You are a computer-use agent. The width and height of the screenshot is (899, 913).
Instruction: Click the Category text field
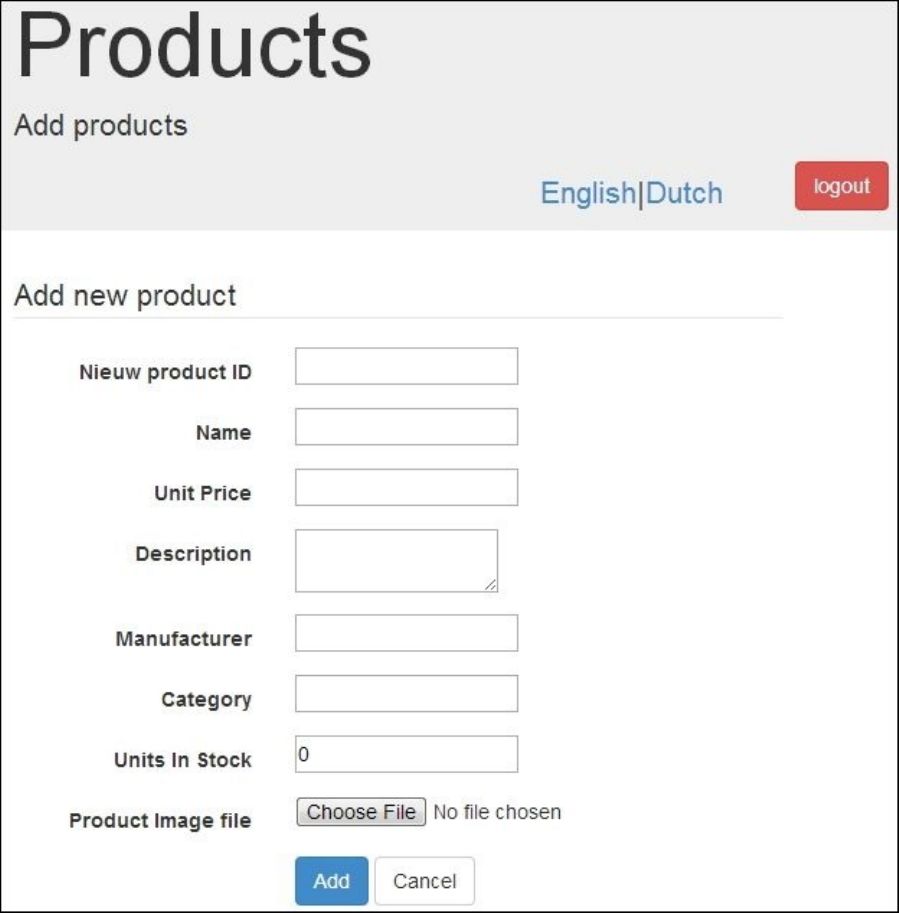pos(406,694)
